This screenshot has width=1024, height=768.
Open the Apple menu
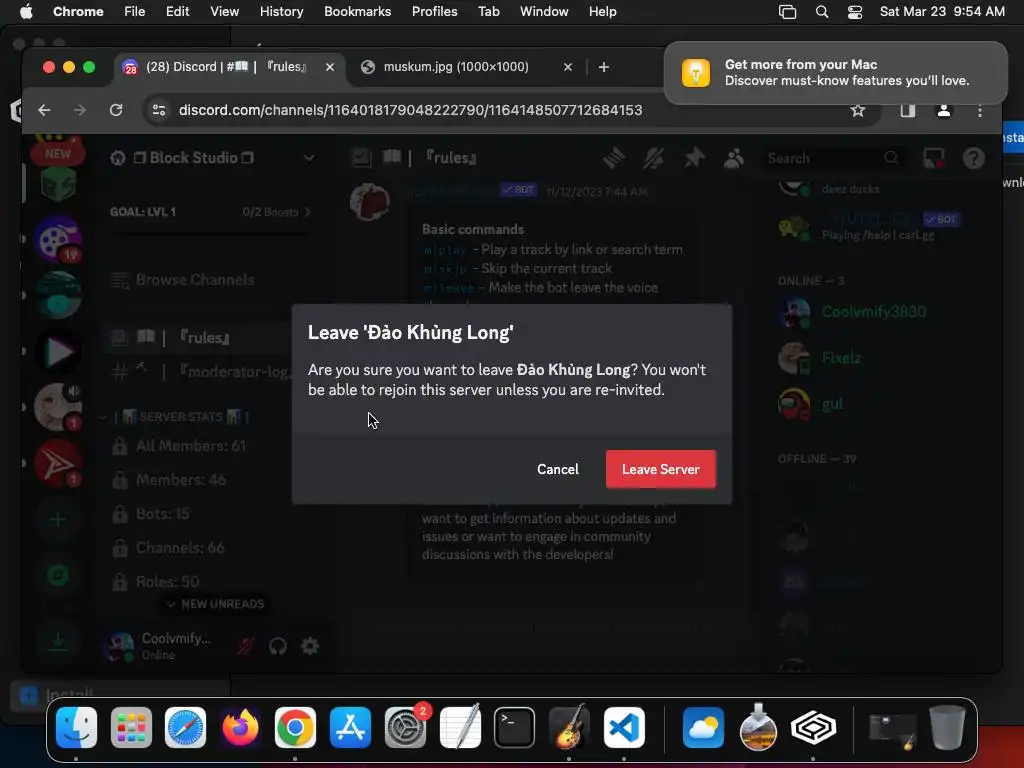point(26,11)
